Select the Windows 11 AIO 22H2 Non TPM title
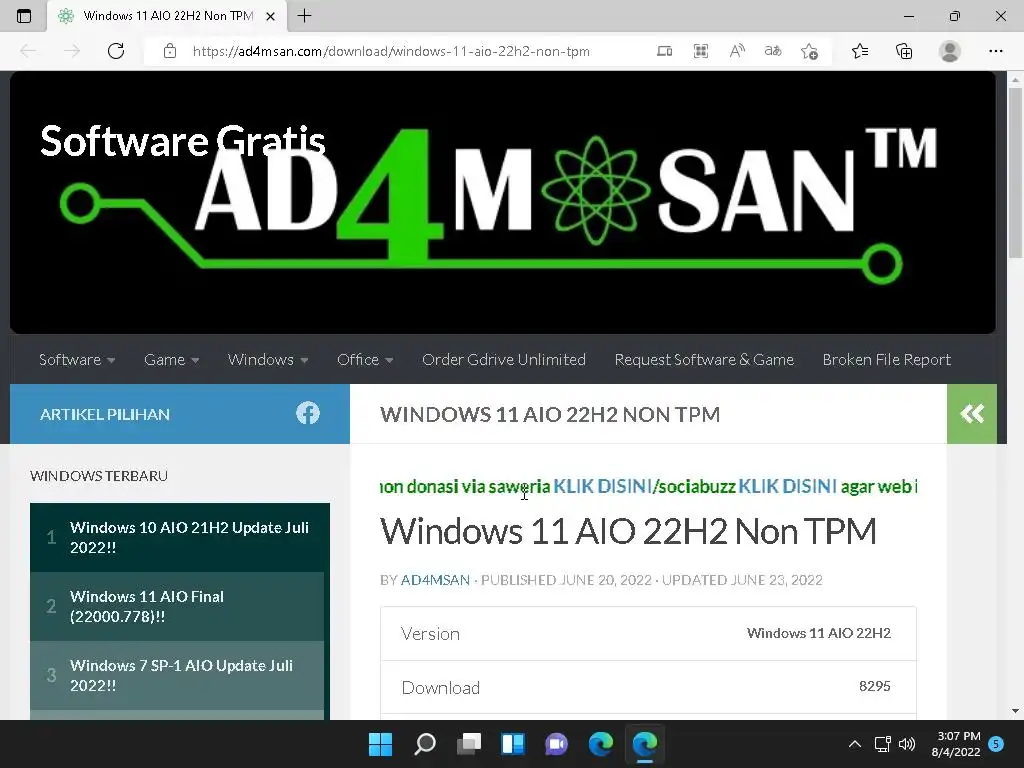The height and width of the screenshot is (768, 1024). click(628, 532)
